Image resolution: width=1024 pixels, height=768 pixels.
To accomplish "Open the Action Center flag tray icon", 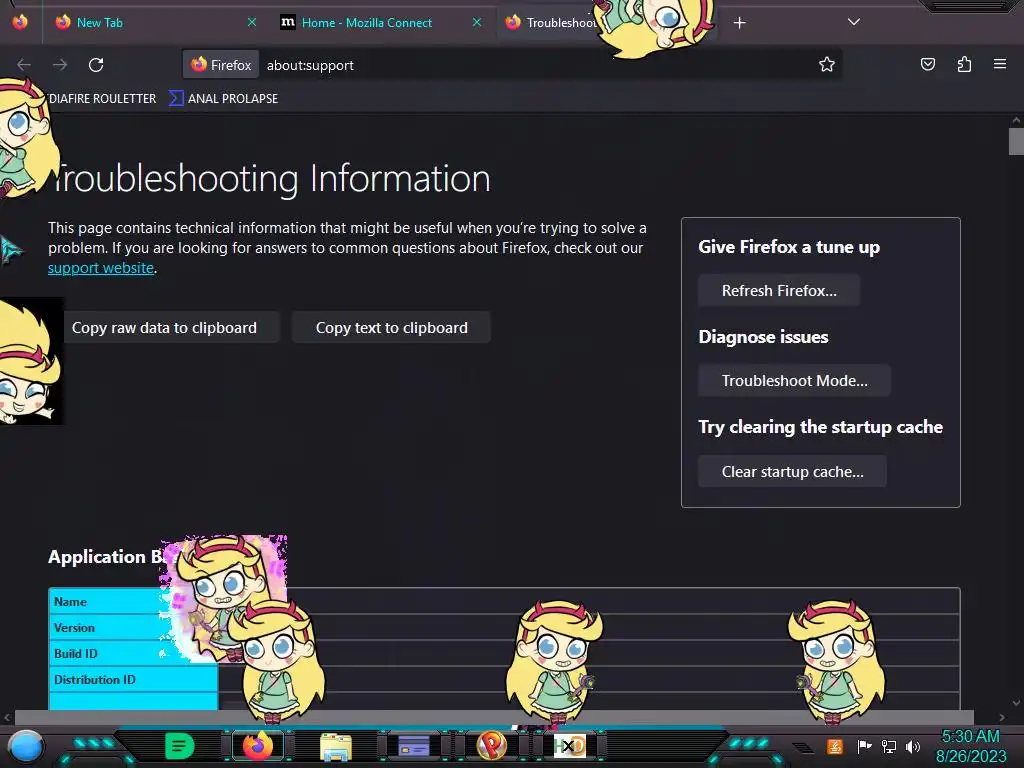I will click(x=864, y=746).
